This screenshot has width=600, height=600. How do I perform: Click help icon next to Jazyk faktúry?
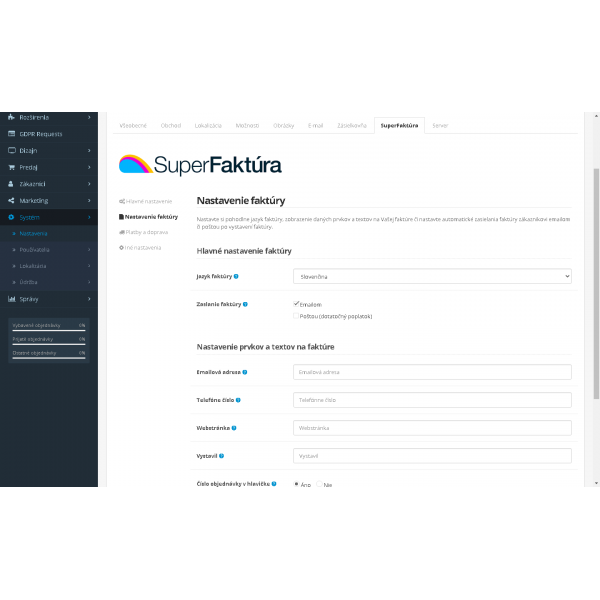click(x=236, y=276)
